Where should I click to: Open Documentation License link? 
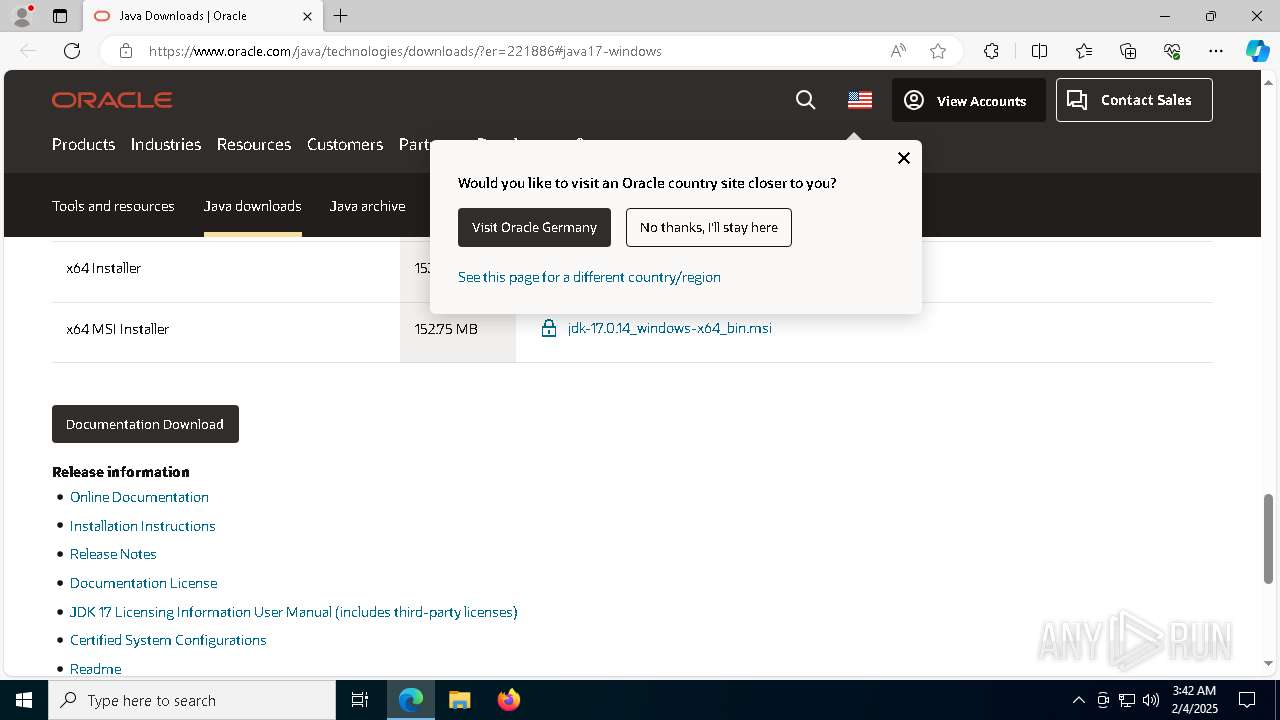pyautogui.click(x=143, y=583)
